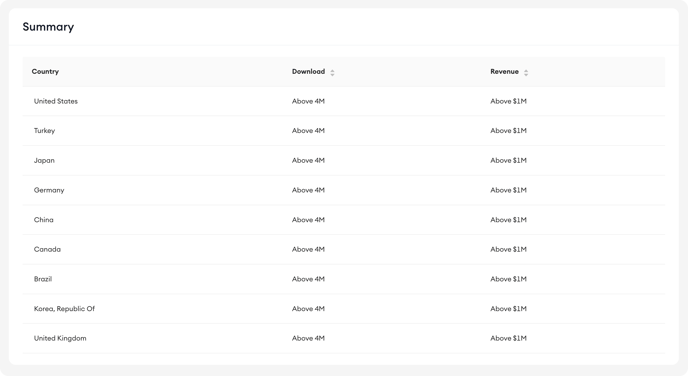
Task: Click the Download column header label
Action: (308, 72)
